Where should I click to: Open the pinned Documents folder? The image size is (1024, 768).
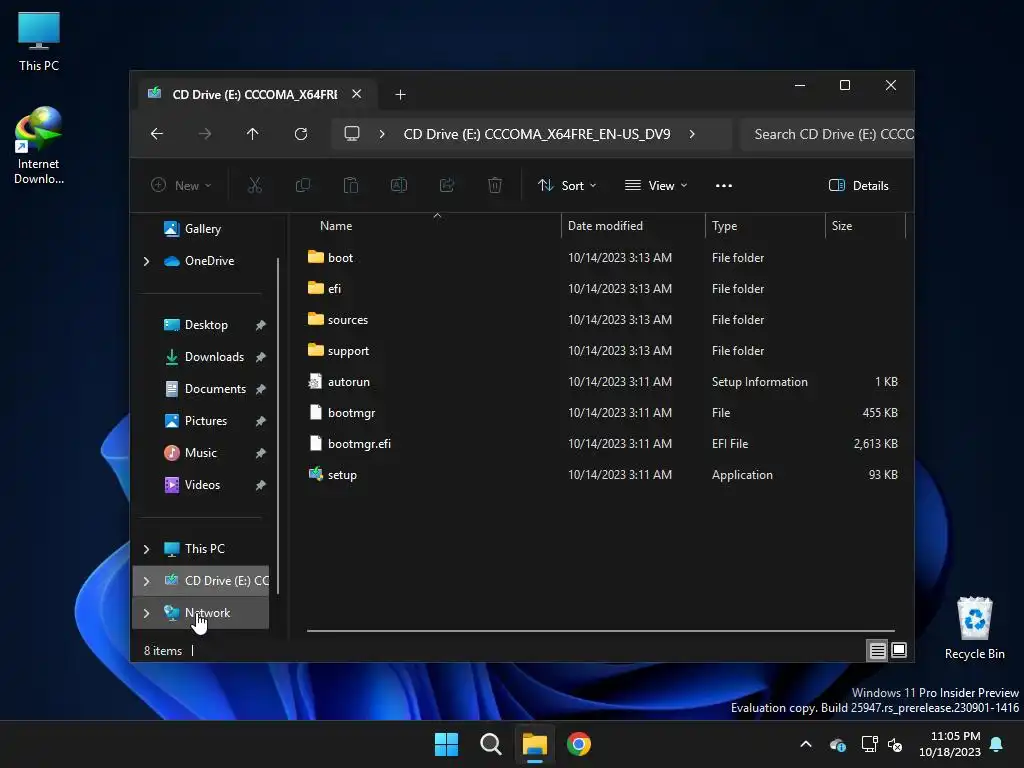click(x=215, y=389)
